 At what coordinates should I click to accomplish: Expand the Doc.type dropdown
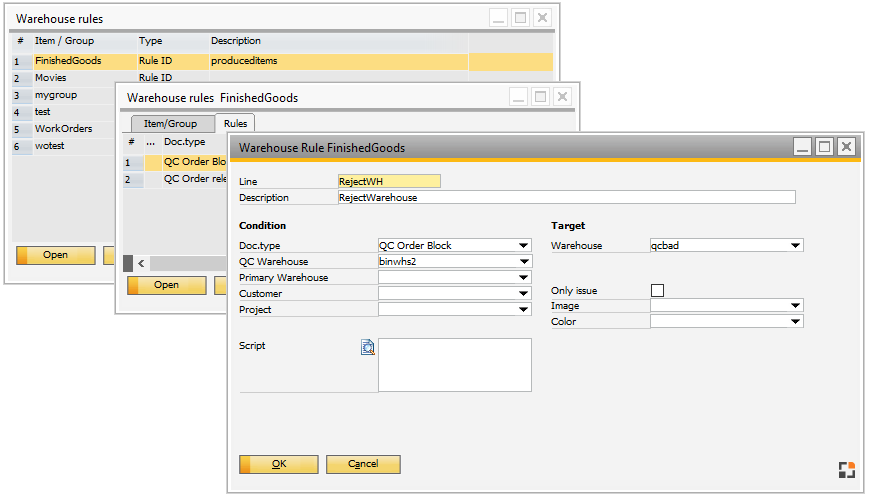pyautogui.click(x=524, y=246)
